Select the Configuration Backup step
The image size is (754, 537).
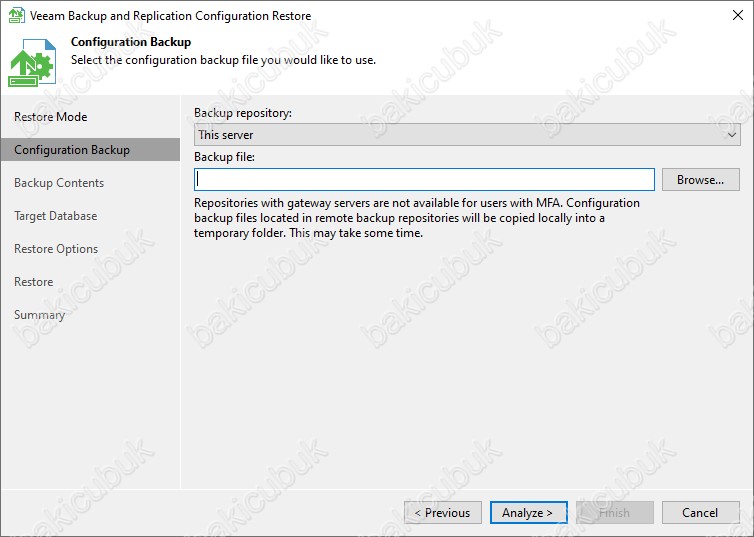[x=90, y=150]
